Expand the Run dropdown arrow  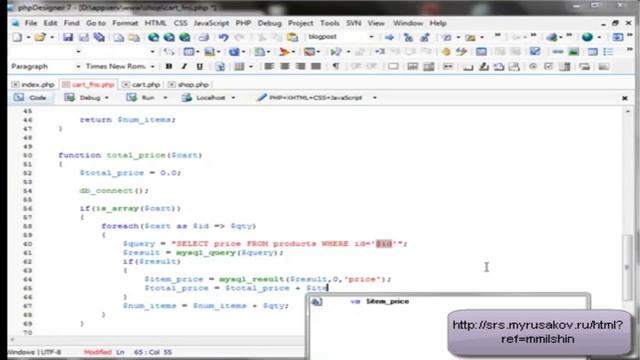pos(165,98)
